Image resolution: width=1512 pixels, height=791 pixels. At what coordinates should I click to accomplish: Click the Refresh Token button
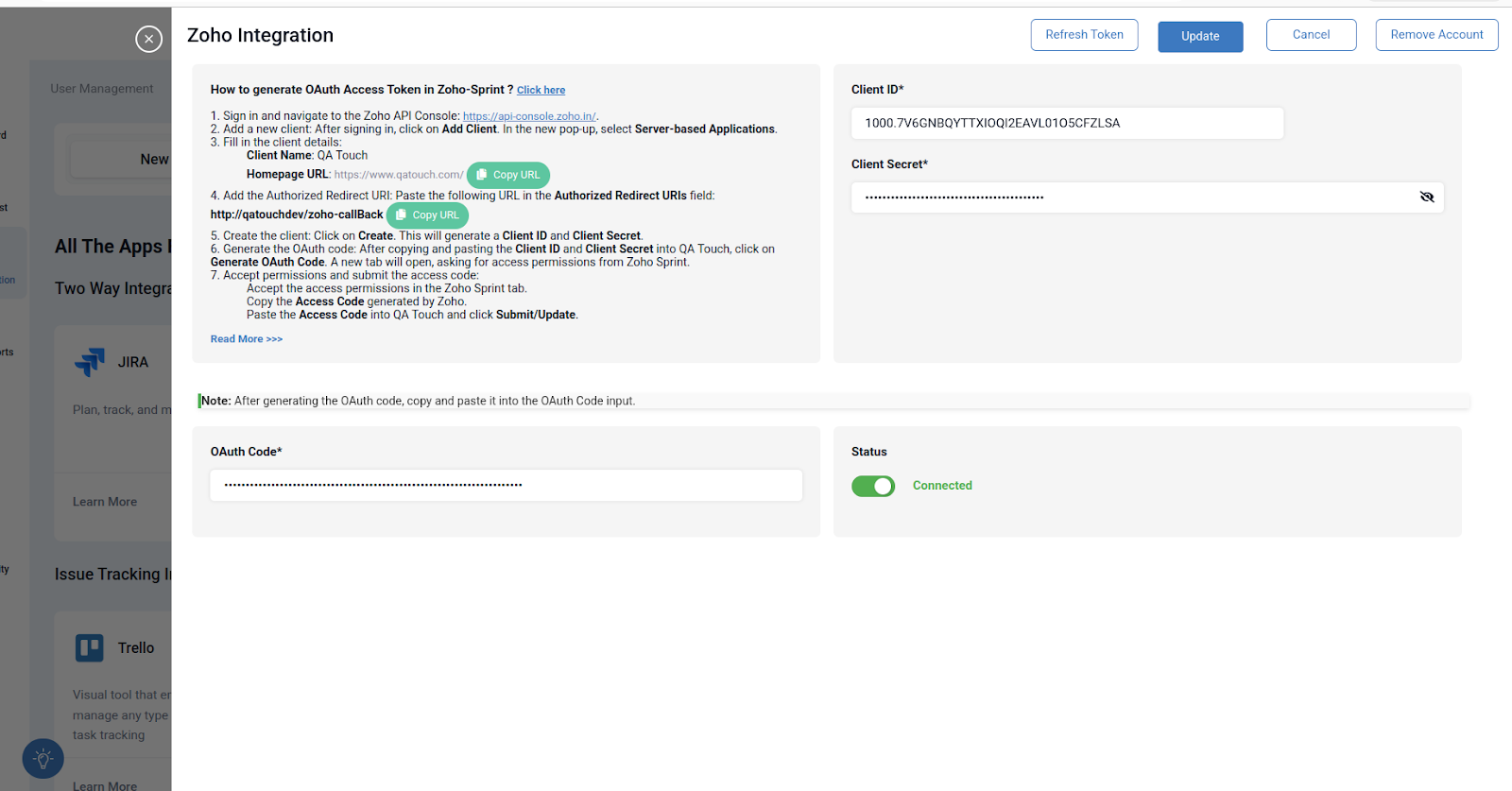1084,35
